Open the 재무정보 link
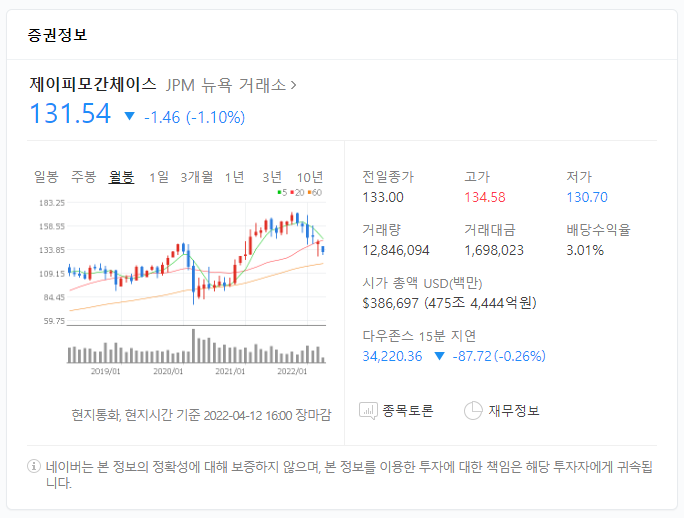Viewport: 684px width, 518px height. coord(514,411)
